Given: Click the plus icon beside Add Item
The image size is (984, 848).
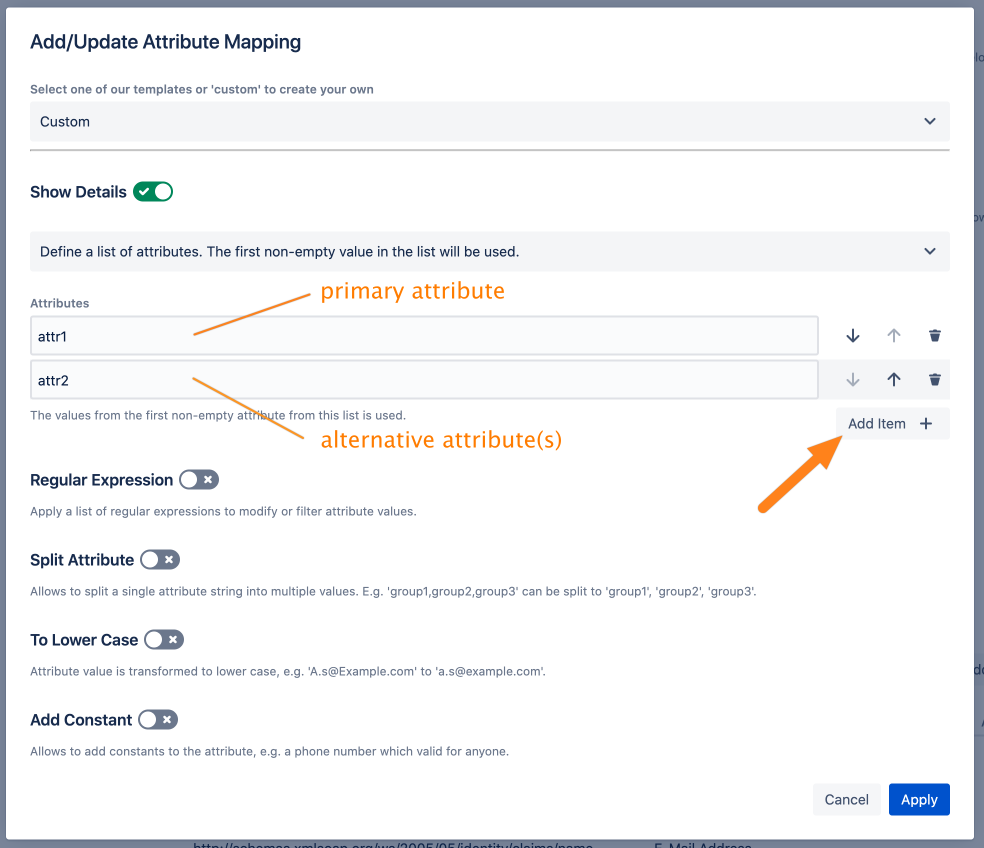Looking at the screenshot, I should pos(926,424).
